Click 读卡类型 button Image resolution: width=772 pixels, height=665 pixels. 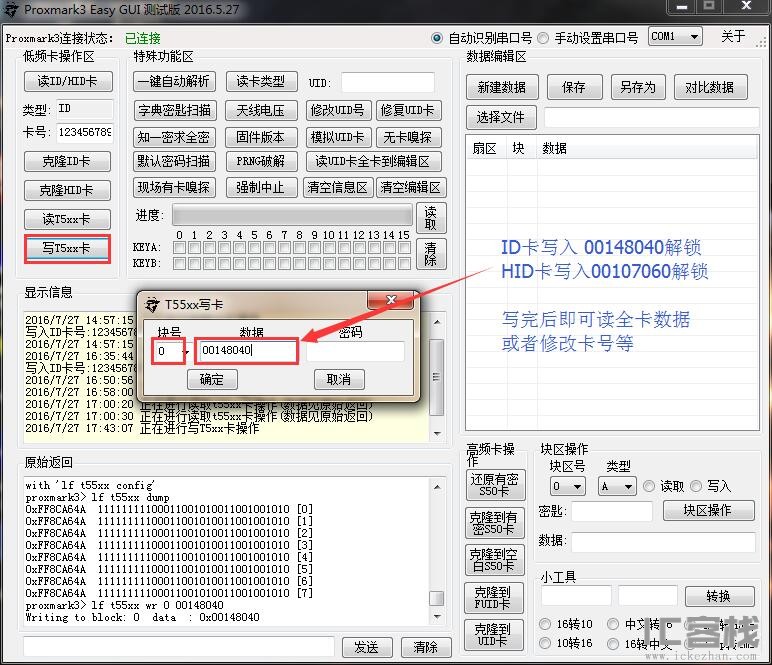(x=261, y=81)
